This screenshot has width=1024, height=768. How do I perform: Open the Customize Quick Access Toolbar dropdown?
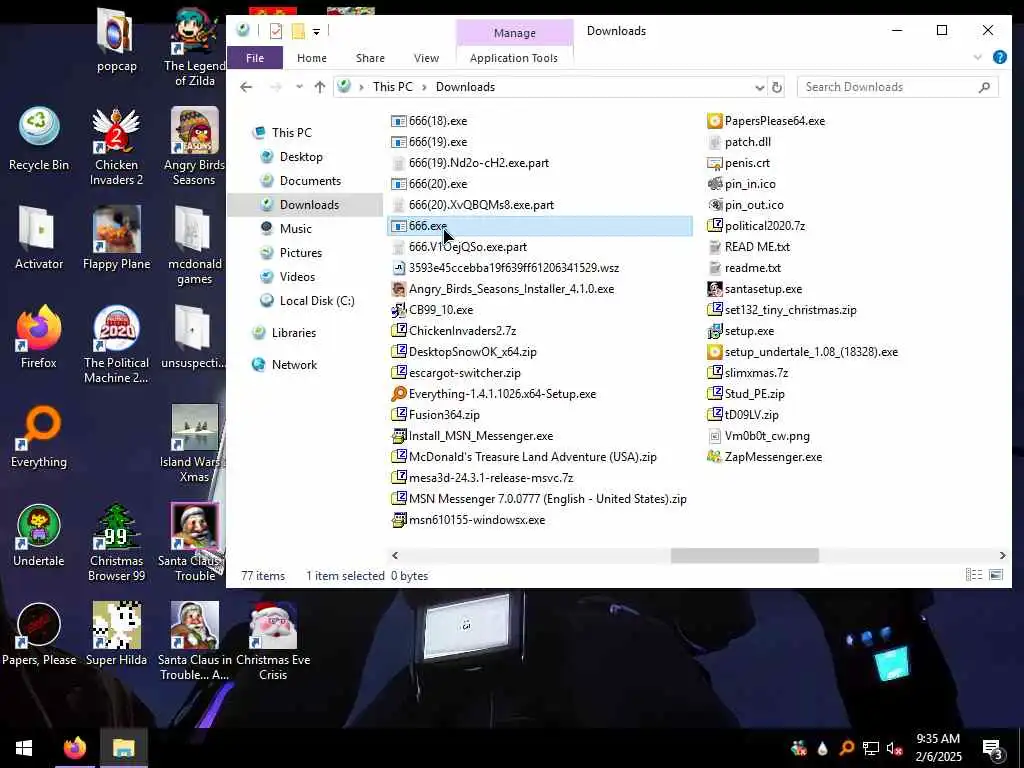pyautogui.click(x=316, y=31)
